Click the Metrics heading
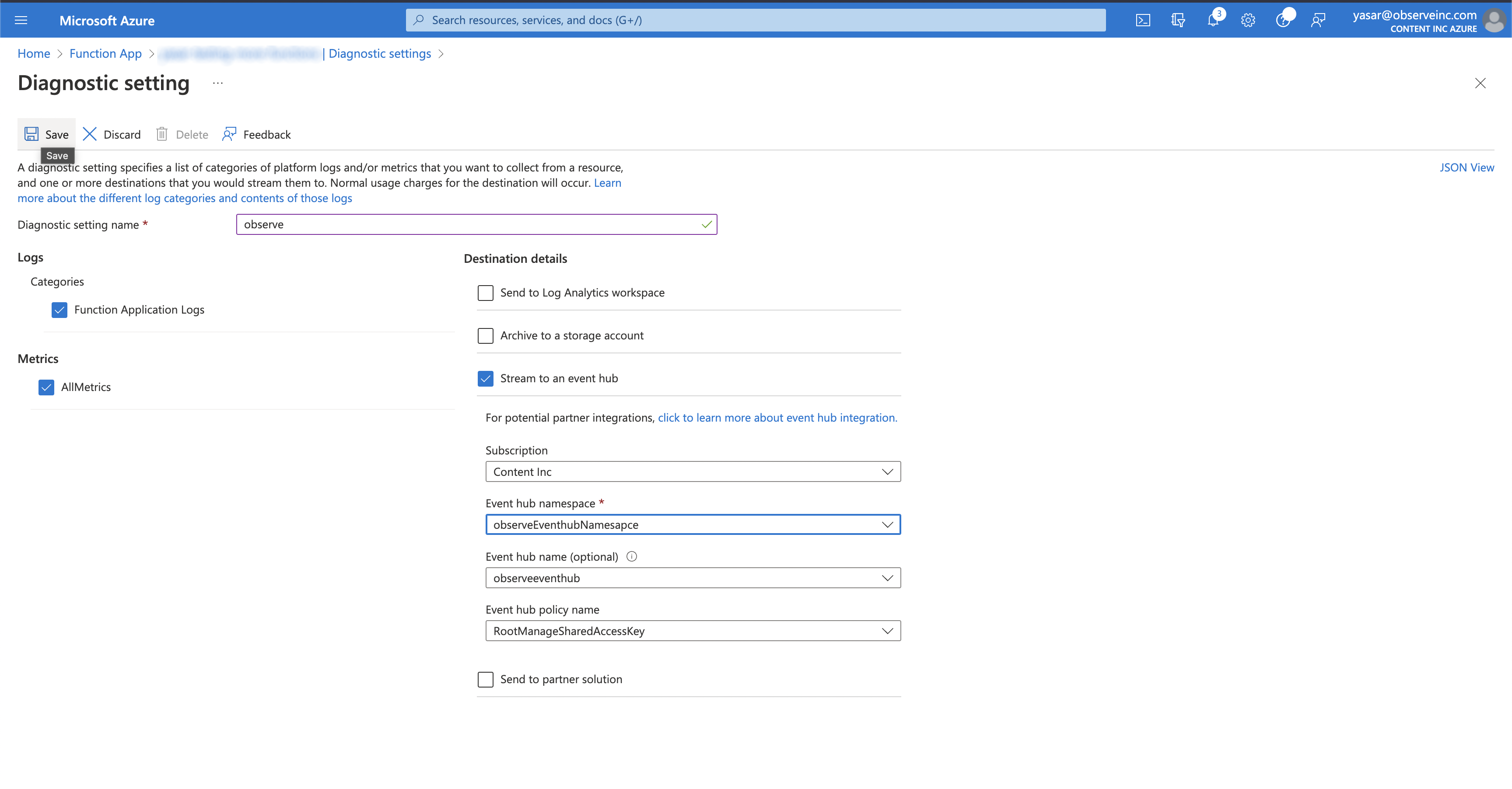 38,359
